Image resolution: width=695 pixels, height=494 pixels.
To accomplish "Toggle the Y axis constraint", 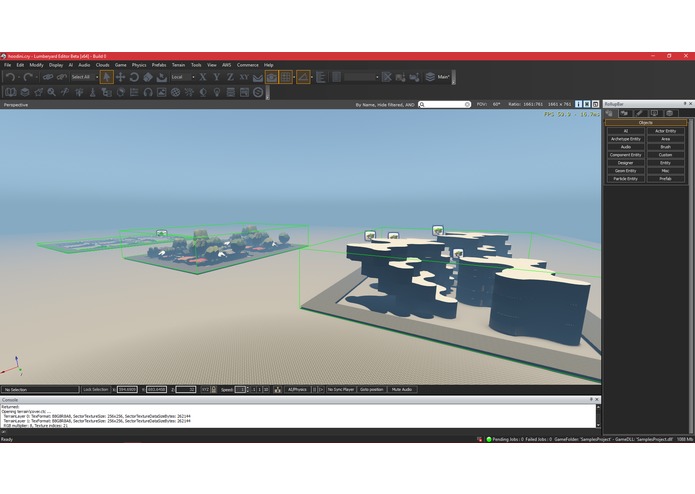I will (x=216, y=77).
